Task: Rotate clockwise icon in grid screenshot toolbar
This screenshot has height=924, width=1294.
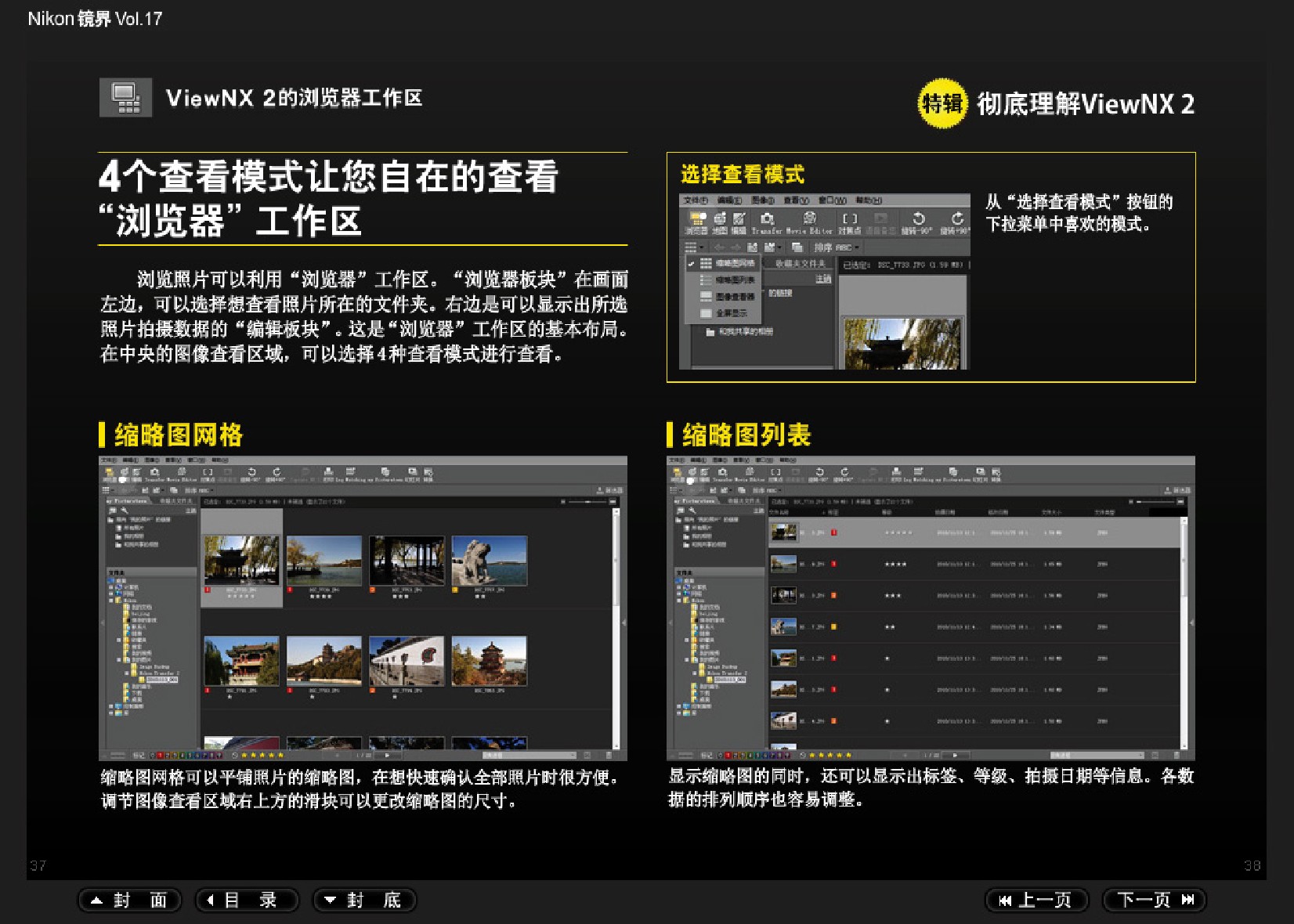Action: [x=277, y=473]
